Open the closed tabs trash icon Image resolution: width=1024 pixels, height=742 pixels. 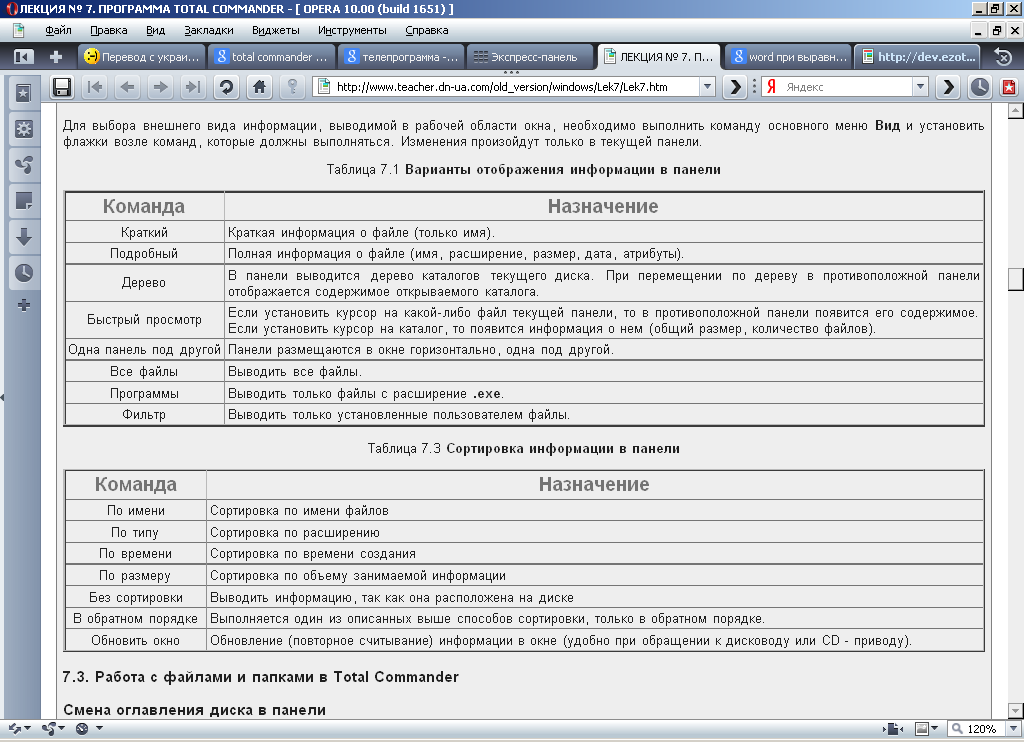click(x=1003, y=57)
